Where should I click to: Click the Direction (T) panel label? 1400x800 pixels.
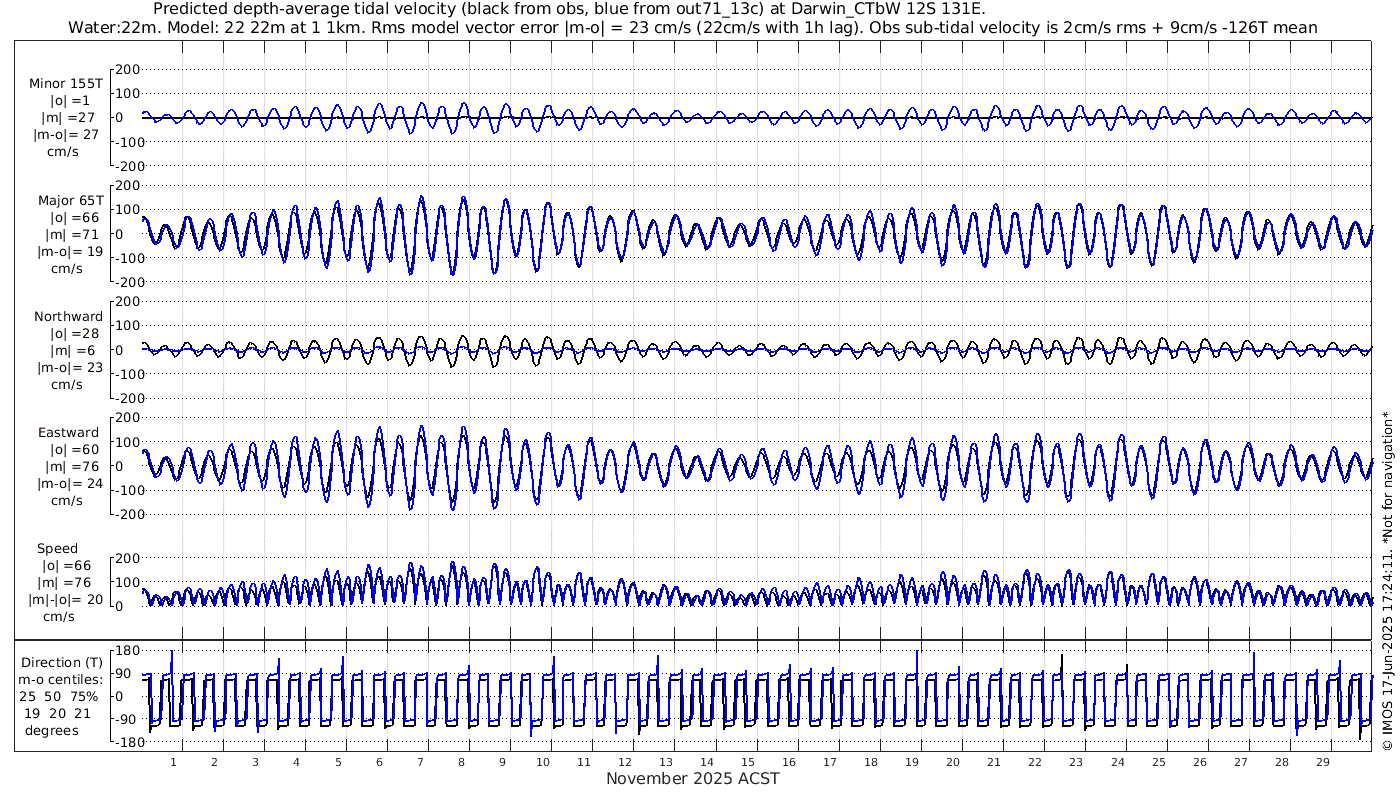pos(63,662)
